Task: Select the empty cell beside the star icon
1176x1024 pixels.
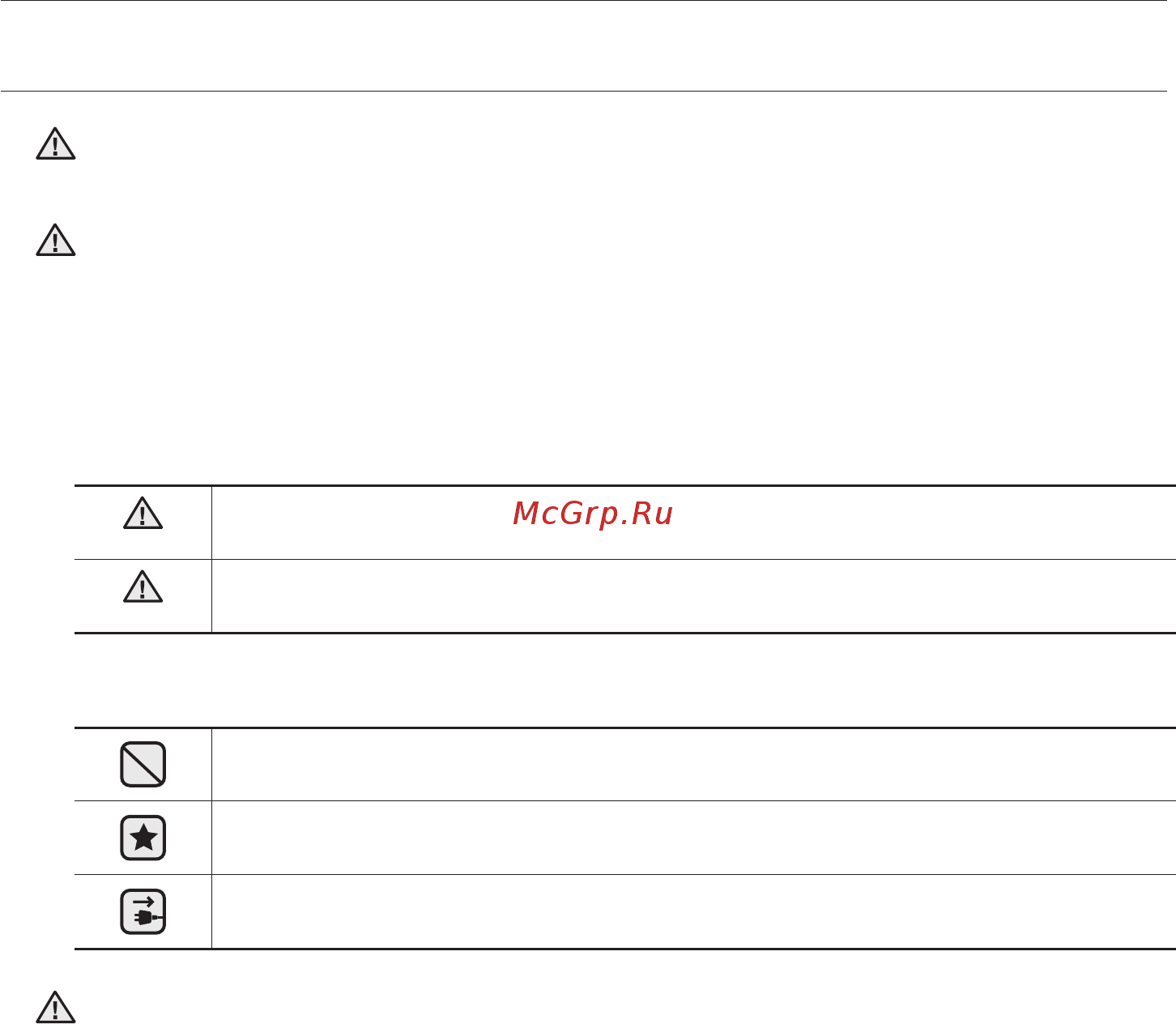Action: (693, 838)
